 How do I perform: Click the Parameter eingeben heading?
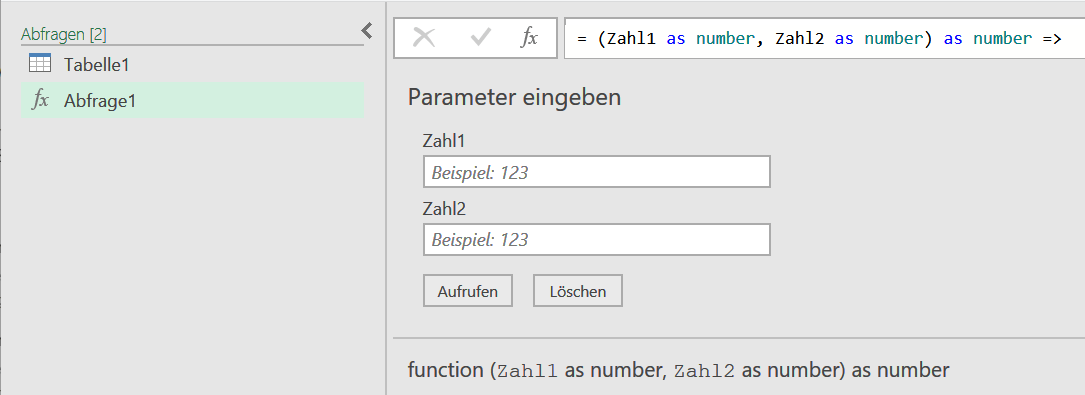pos(514,98)
